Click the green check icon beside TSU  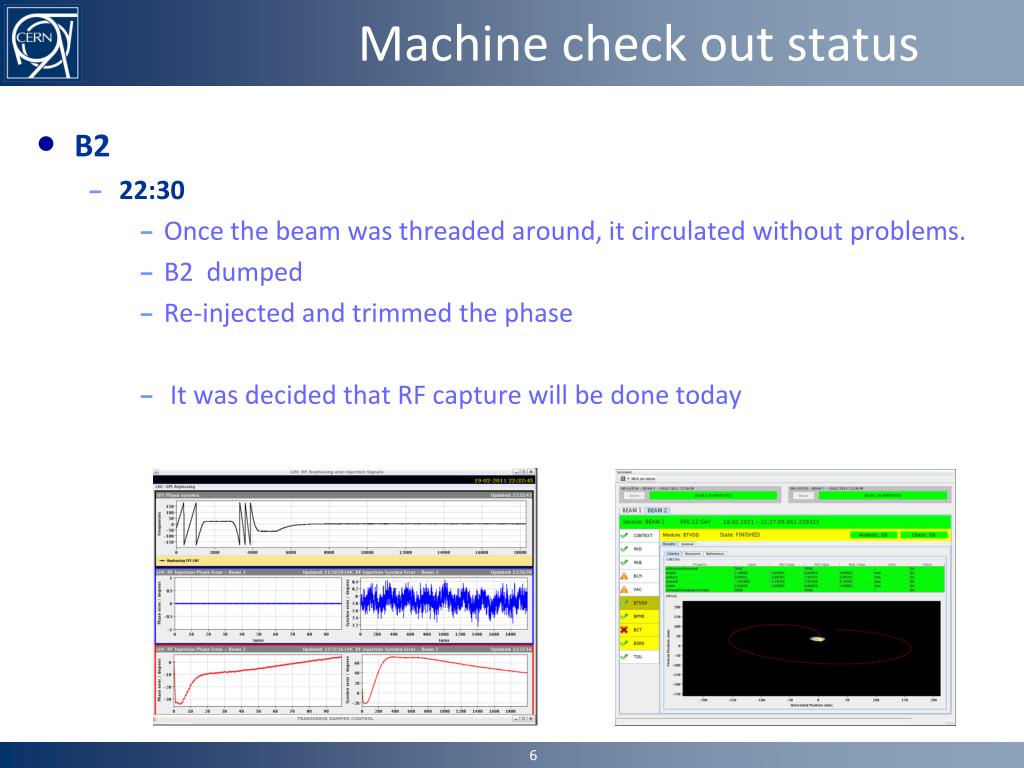tap(624, 656)
